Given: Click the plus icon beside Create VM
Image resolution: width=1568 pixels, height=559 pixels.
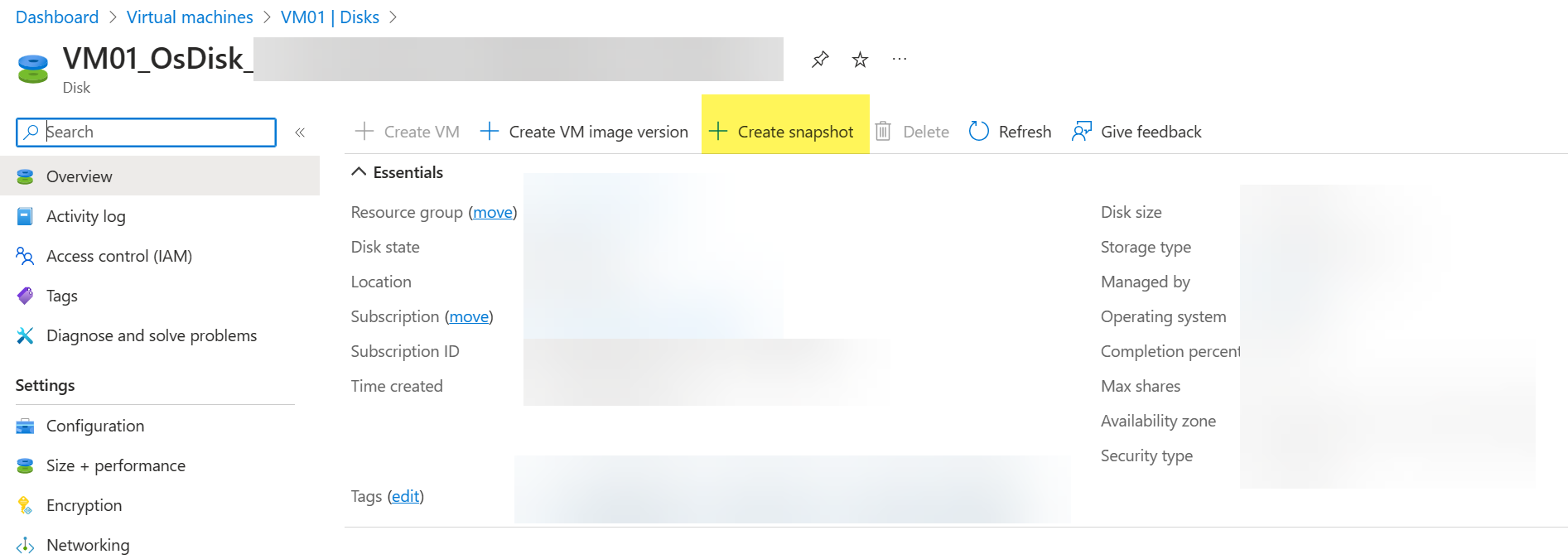Looking at the screenshot, I should (x=364, y=132).
